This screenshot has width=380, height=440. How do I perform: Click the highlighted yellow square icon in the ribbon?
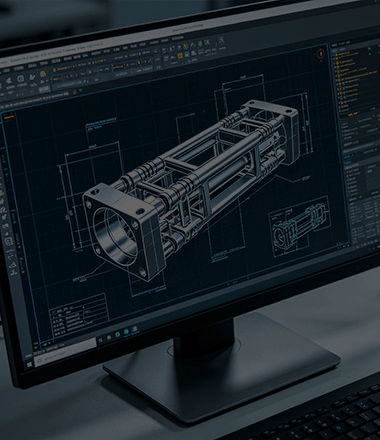click(180, 56)
